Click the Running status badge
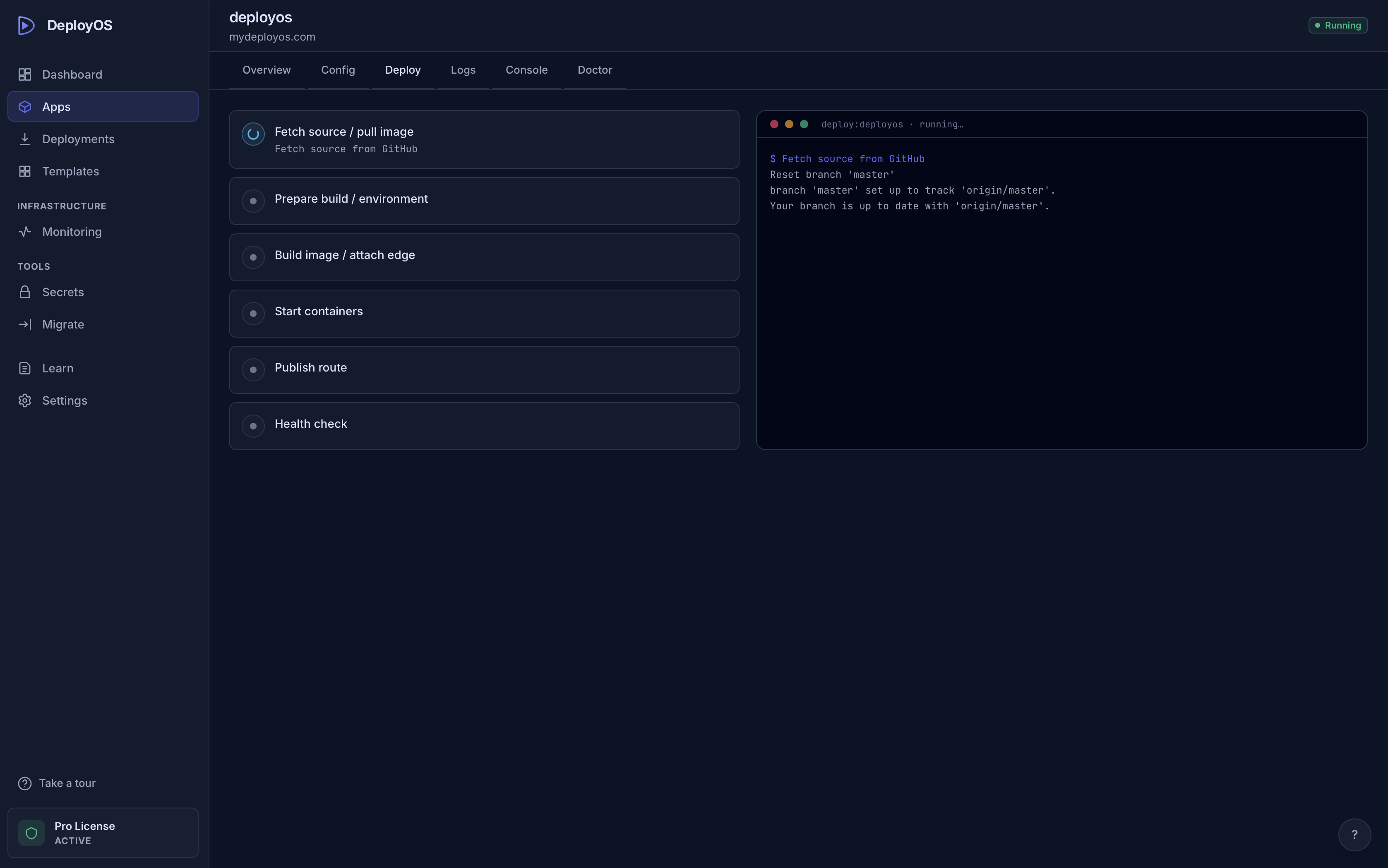Image resolution: width=1388 pixels, height=868 pixels. tap(1338, 25)
